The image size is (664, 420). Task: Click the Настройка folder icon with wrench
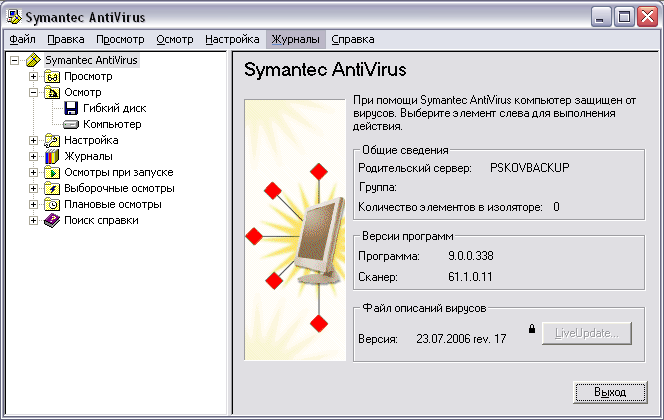(52, 140)
